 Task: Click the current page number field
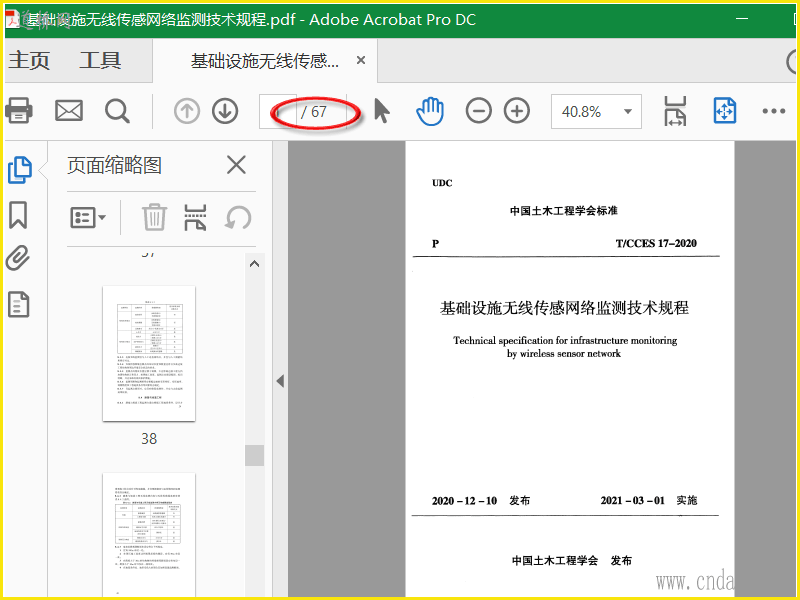click(278, 111)
